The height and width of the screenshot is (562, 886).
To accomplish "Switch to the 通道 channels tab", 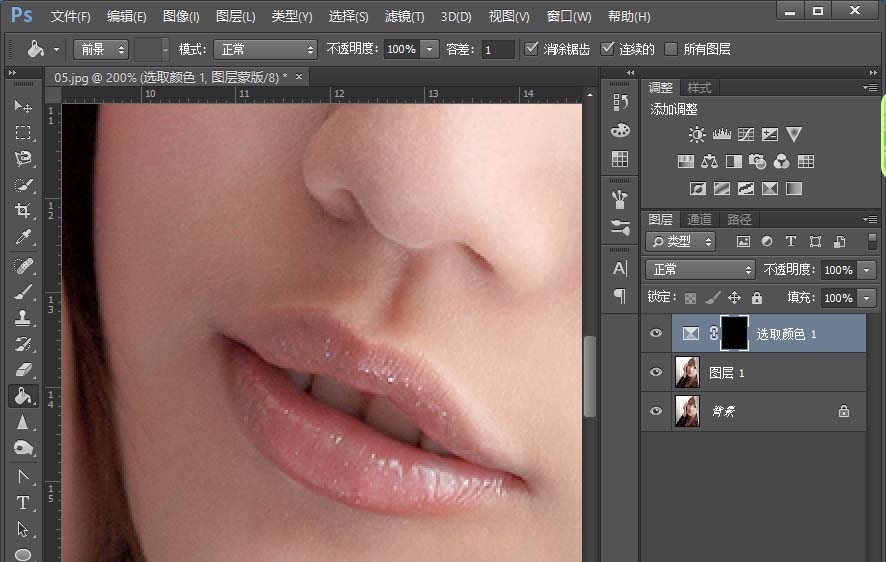I will (699, 219).
